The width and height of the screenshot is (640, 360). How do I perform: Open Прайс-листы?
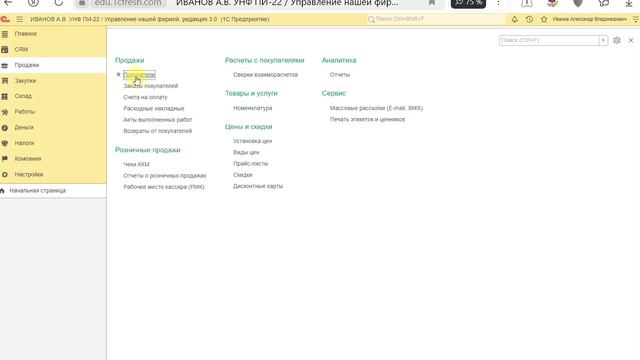pos(251,164)
